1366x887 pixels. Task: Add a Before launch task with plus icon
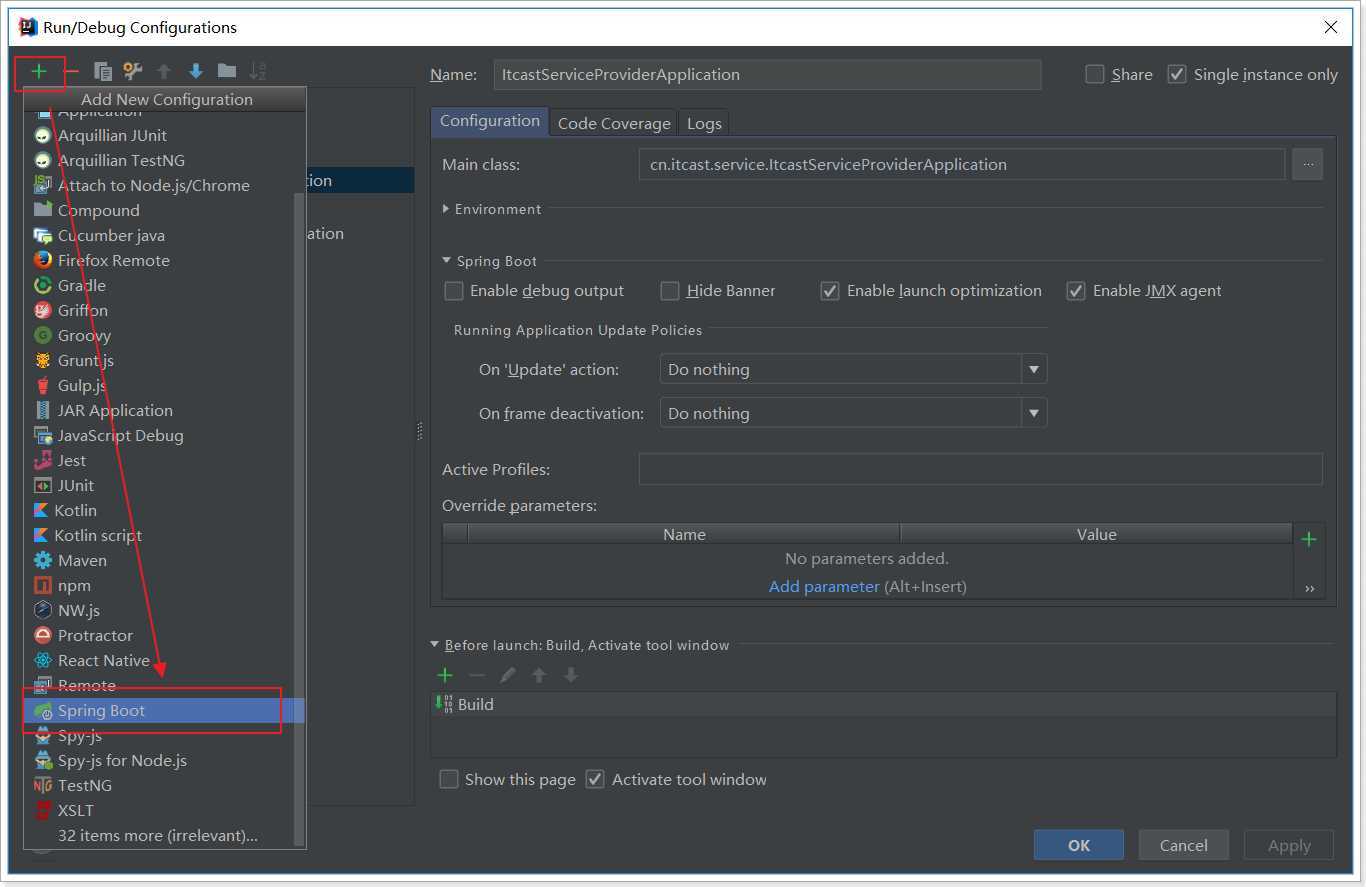[x=446, y=675]
